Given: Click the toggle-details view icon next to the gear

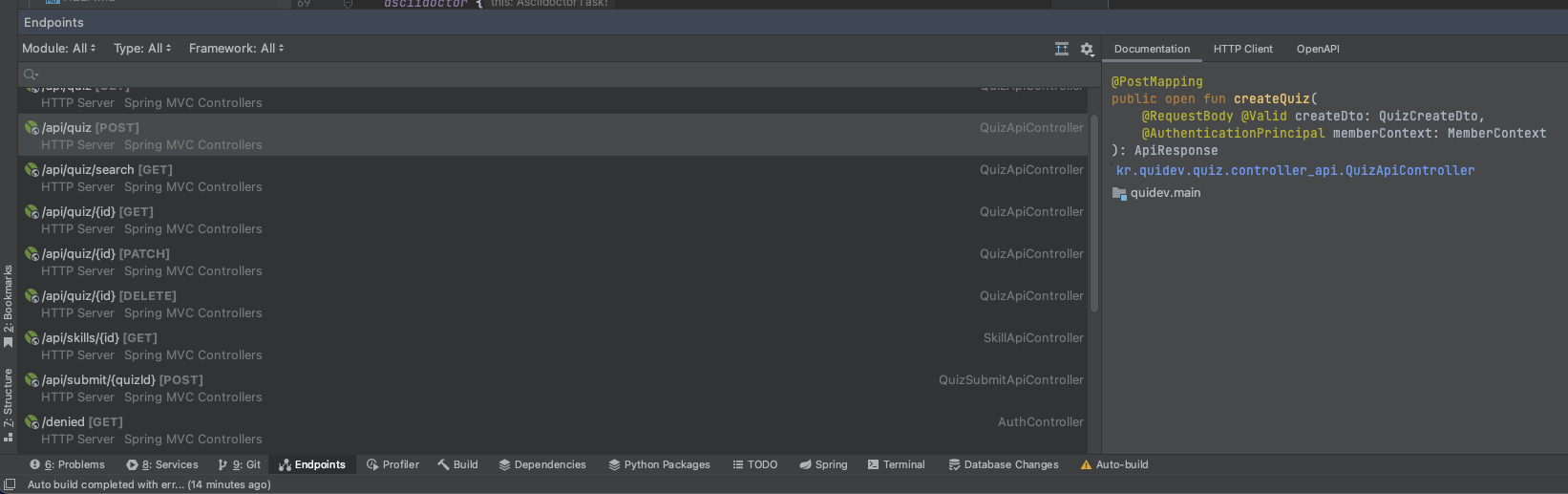Looking at the screenshot, I should coord(1062,49).
